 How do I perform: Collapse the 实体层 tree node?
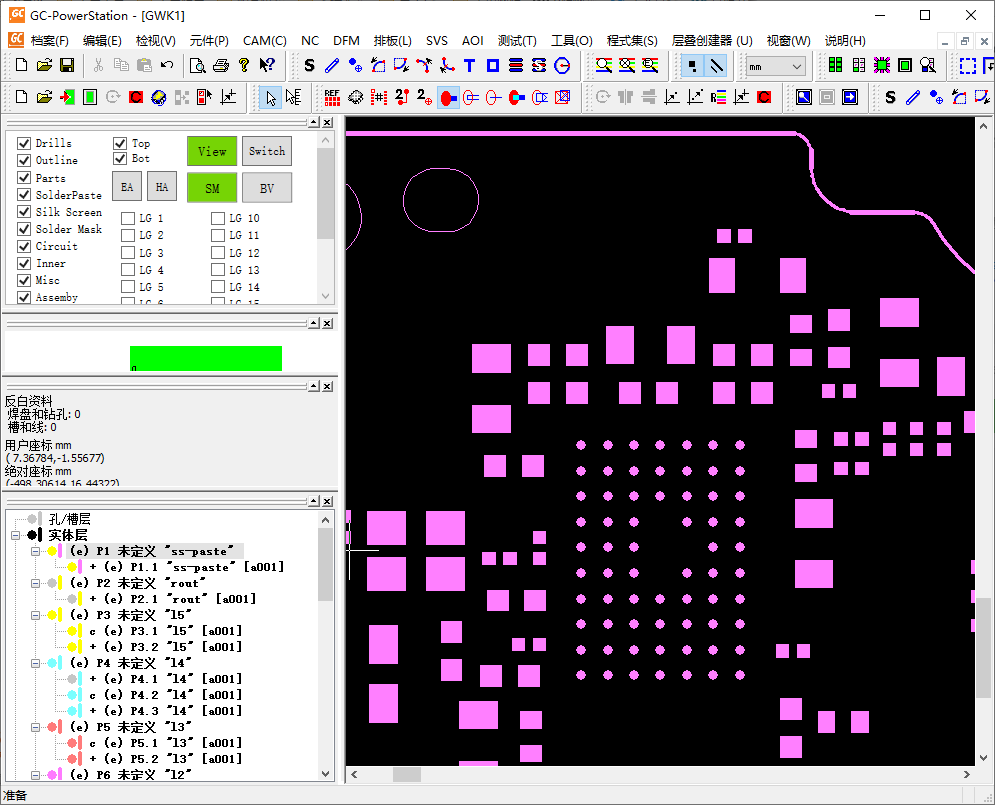point(16,535)
